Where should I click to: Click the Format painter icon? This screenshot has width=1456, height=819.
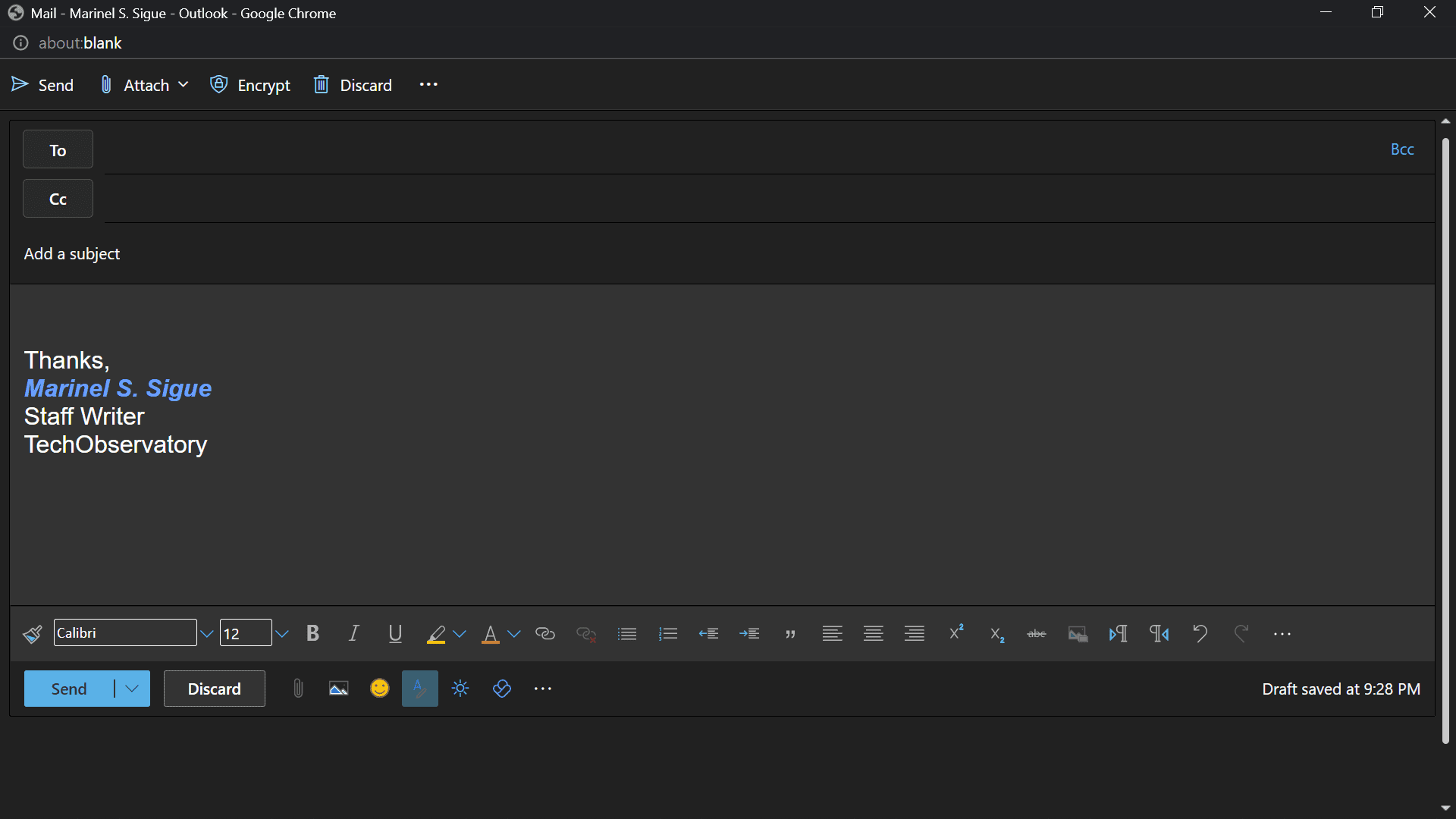click(32, 634)
